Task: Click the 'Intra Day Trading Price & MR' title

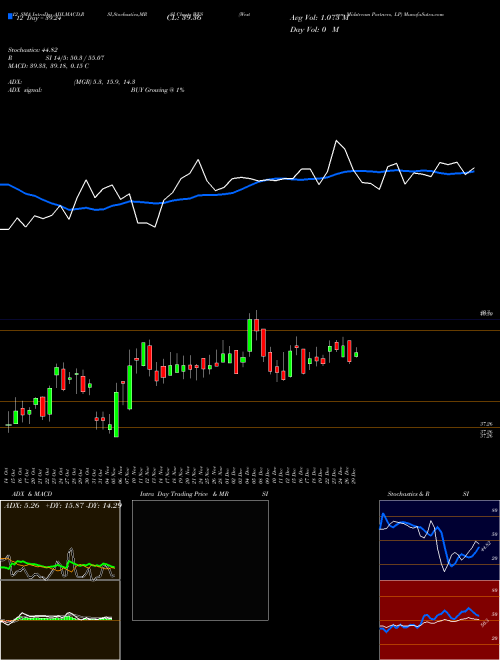Action: tap(184, 494)
